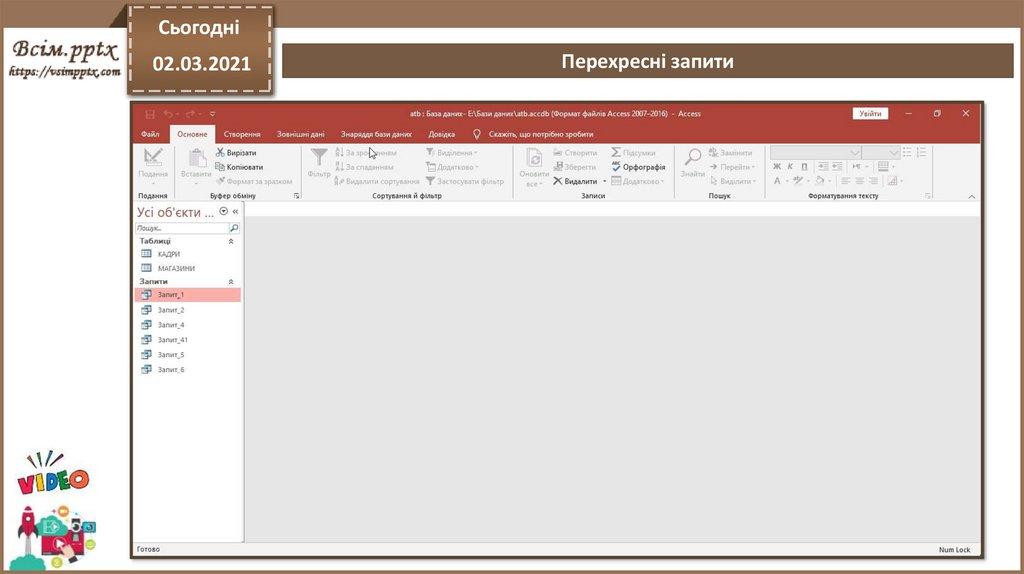Toggle italic К formatting button
The height and width of the screenshot is (574, 1024).
790,167
